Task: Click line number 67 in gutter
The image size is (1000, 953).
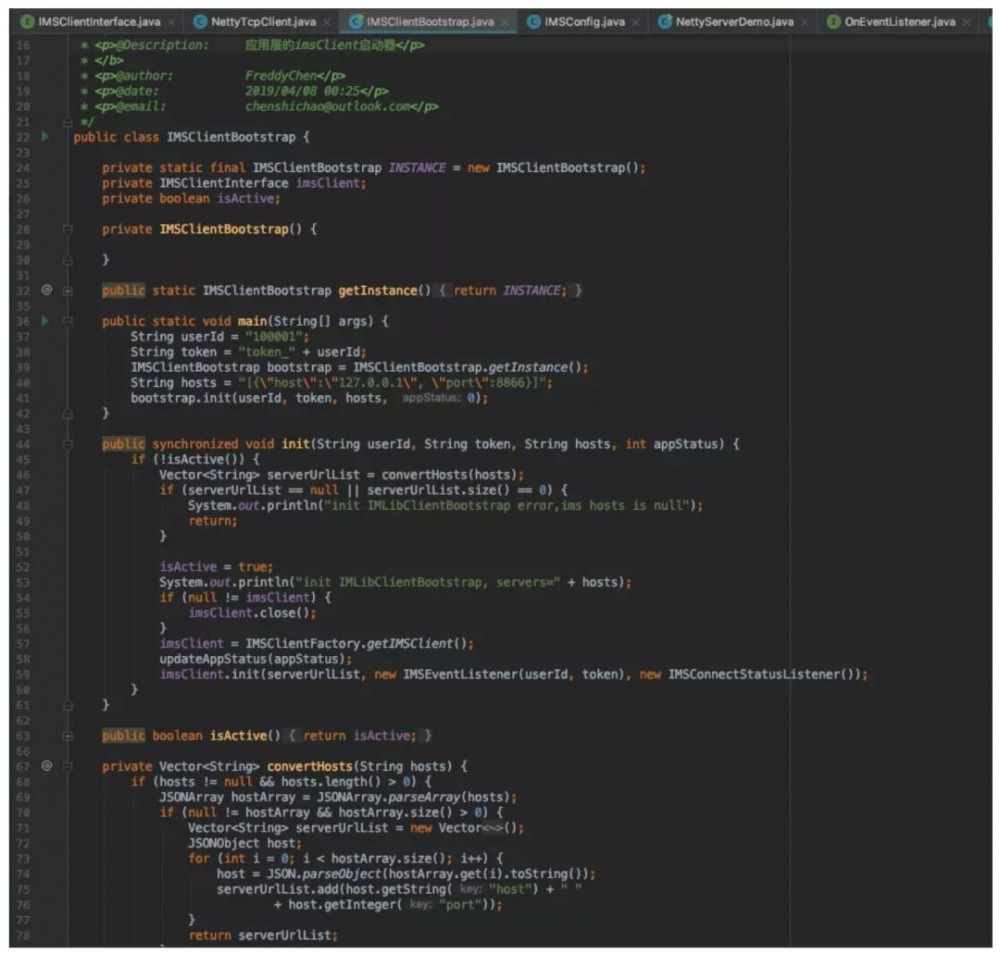Action: click(23, 766)
